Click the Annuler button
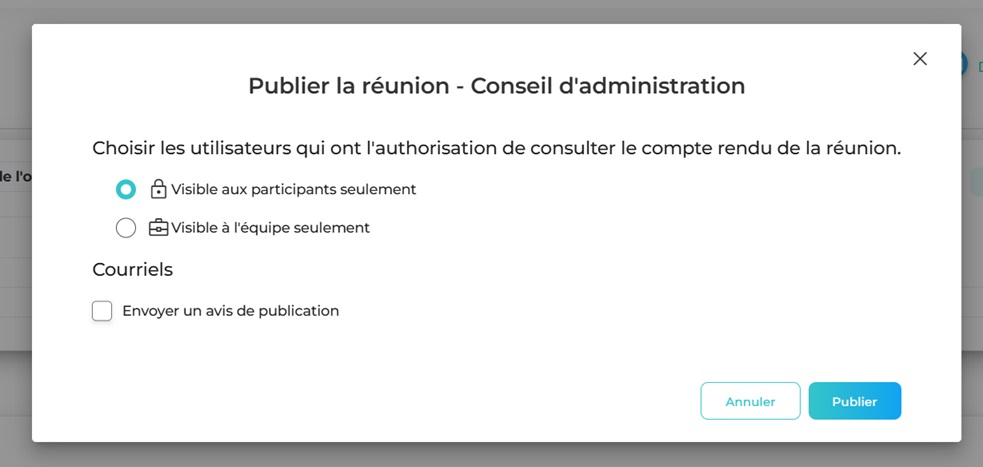Viewport: 983px width, 467px height. point(750,401)
